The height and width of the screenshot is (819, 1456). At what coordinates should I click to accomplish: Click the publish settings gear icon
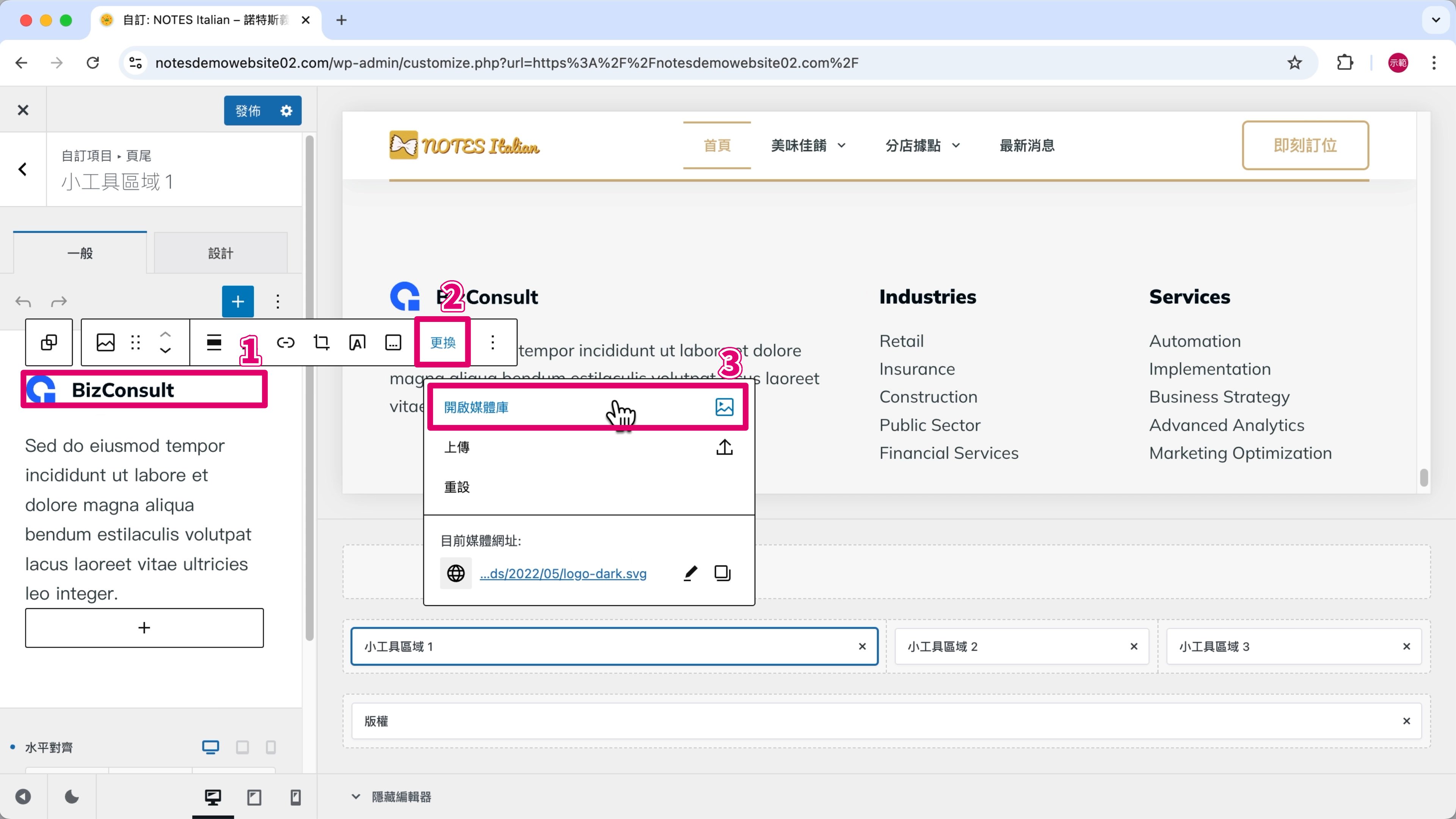(287, 110)
